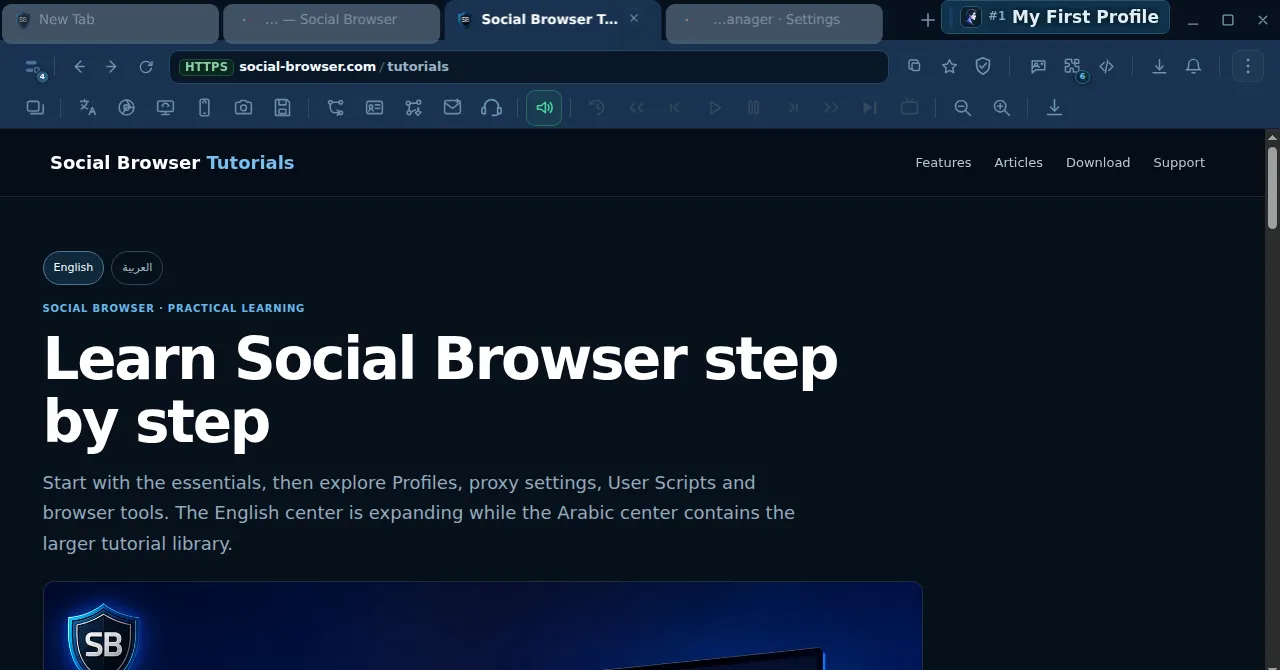Open the picture message icon beside extensions

pos(1038,66)
